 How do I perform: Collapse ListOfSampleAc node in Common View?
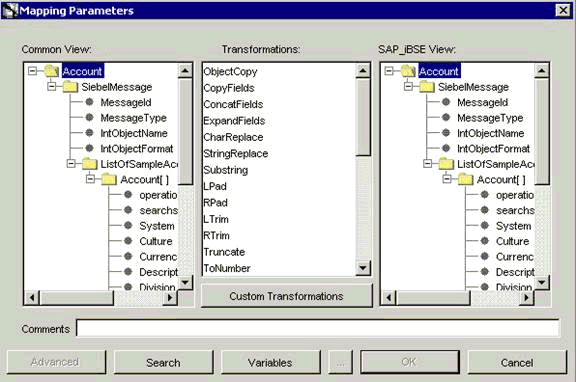click(71, 163)
